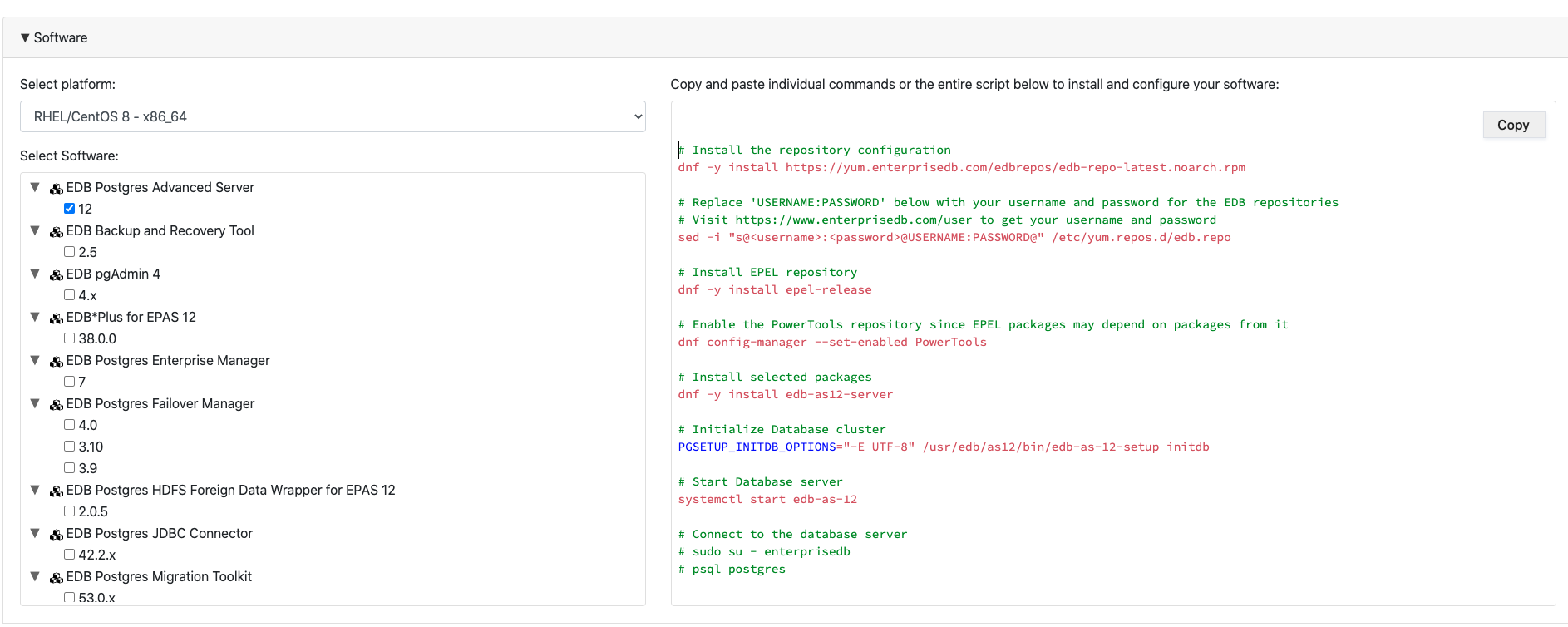
Task: Click the EDB Postgres Failover Manager package icon
Action: pyautogui.click(x=57, y=404)
